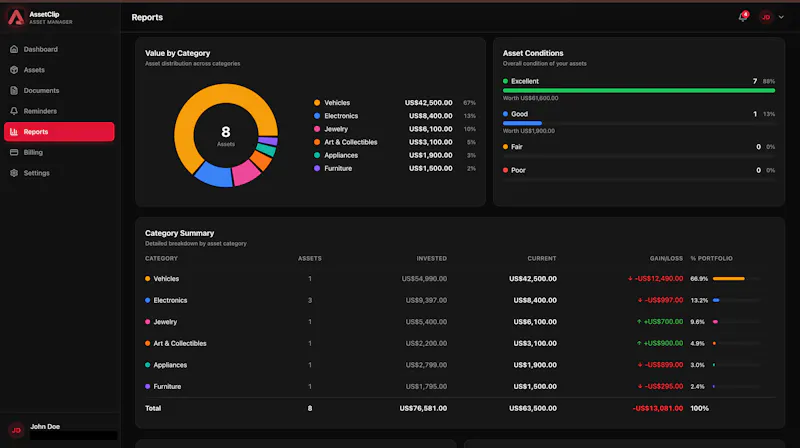Click total invested US$76,581.00

(423, 408)
